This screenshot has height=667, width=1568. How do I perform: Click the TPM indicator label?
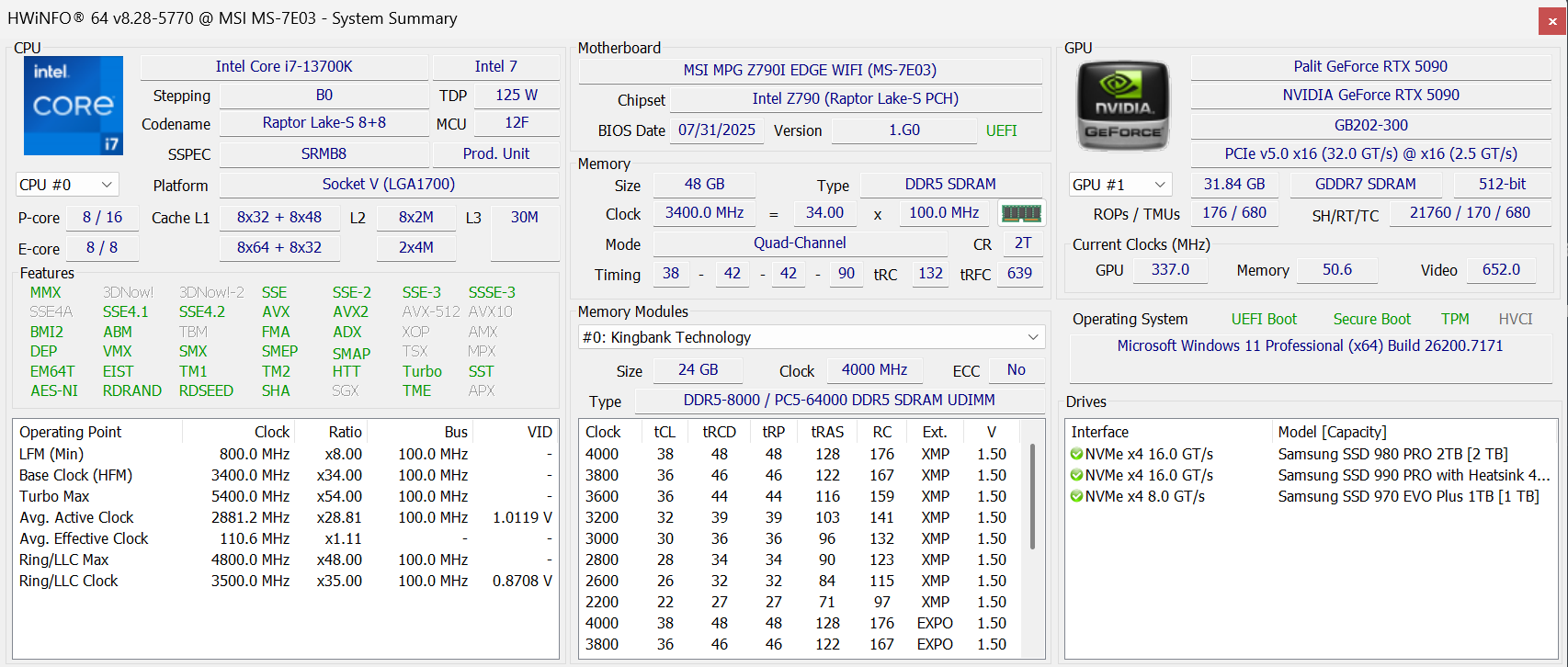pyautogui.click(x=1454, y=319)
